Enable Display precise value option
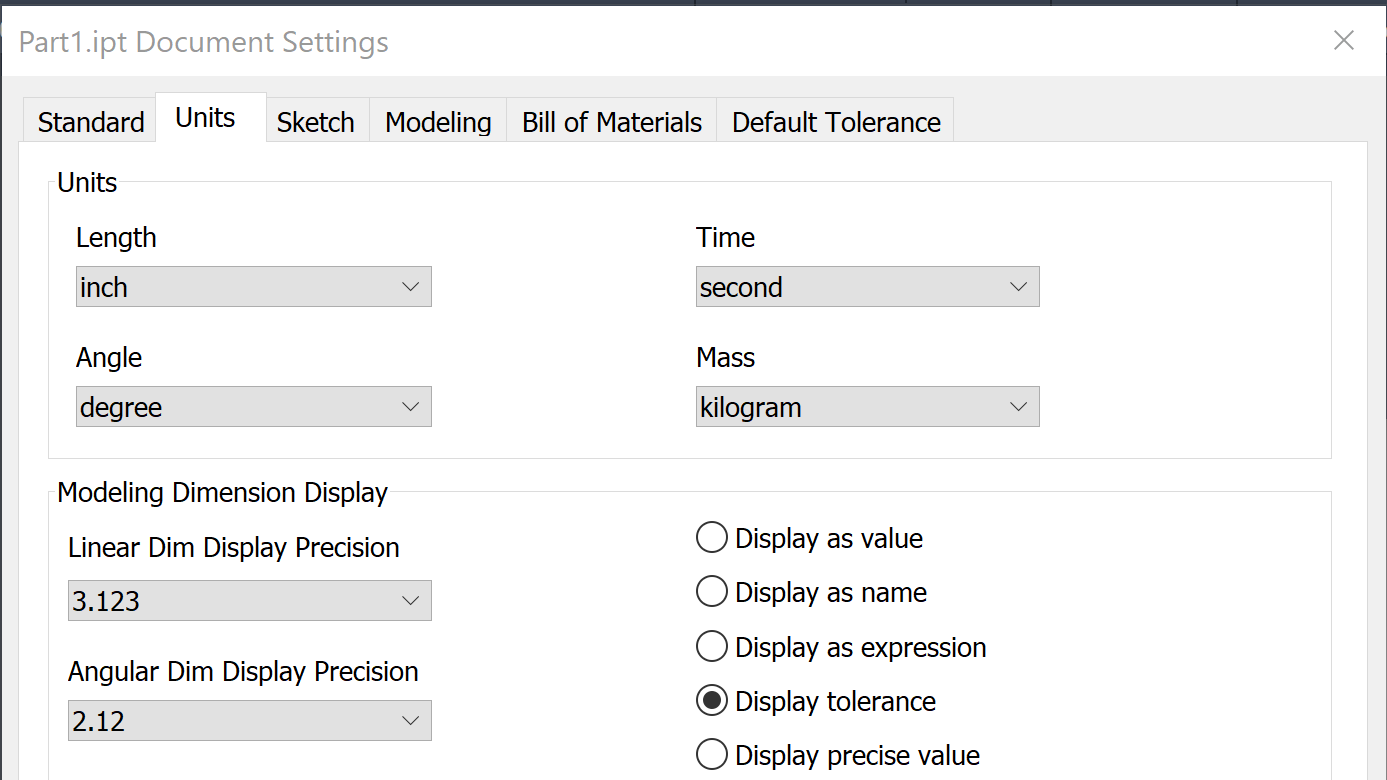This screenshot has width=1387, height=780. 711,755
